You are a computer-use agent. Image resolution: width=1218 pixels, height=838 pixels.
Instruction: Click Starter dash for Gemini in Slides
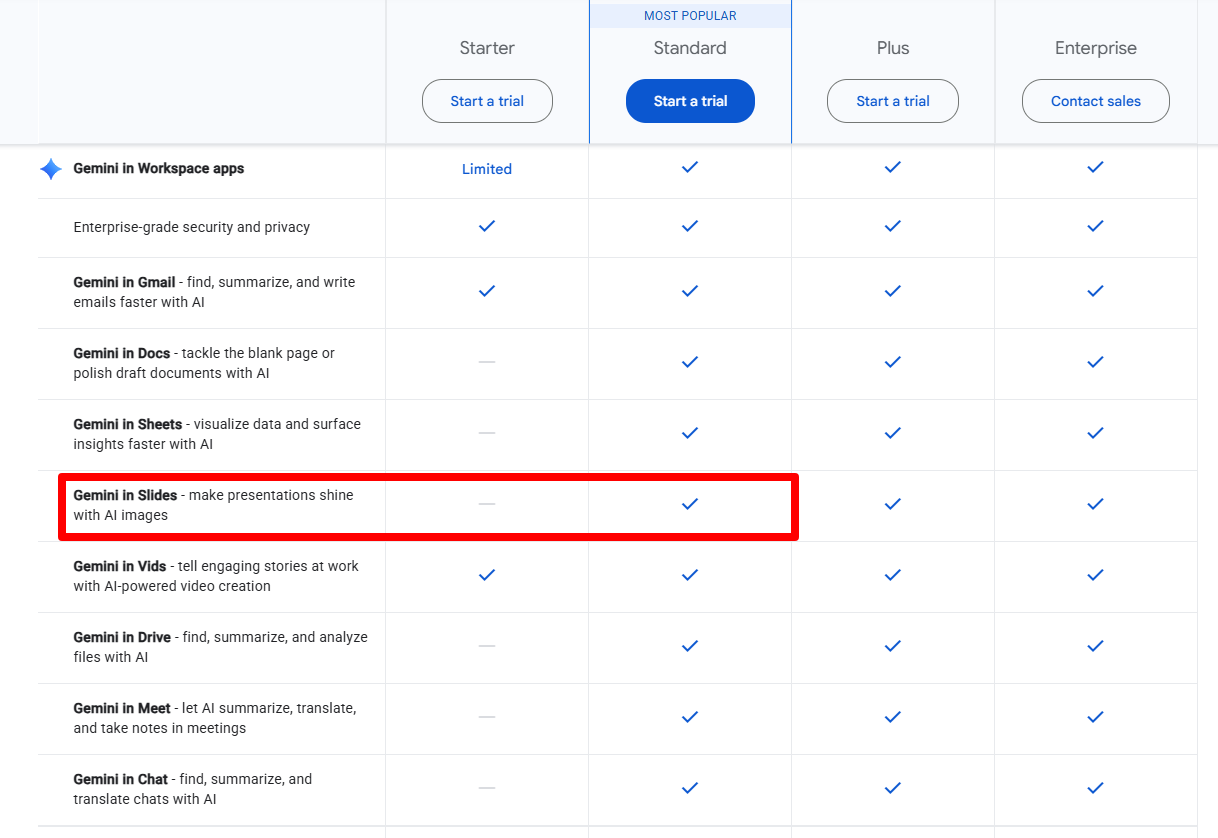[487, 504]
